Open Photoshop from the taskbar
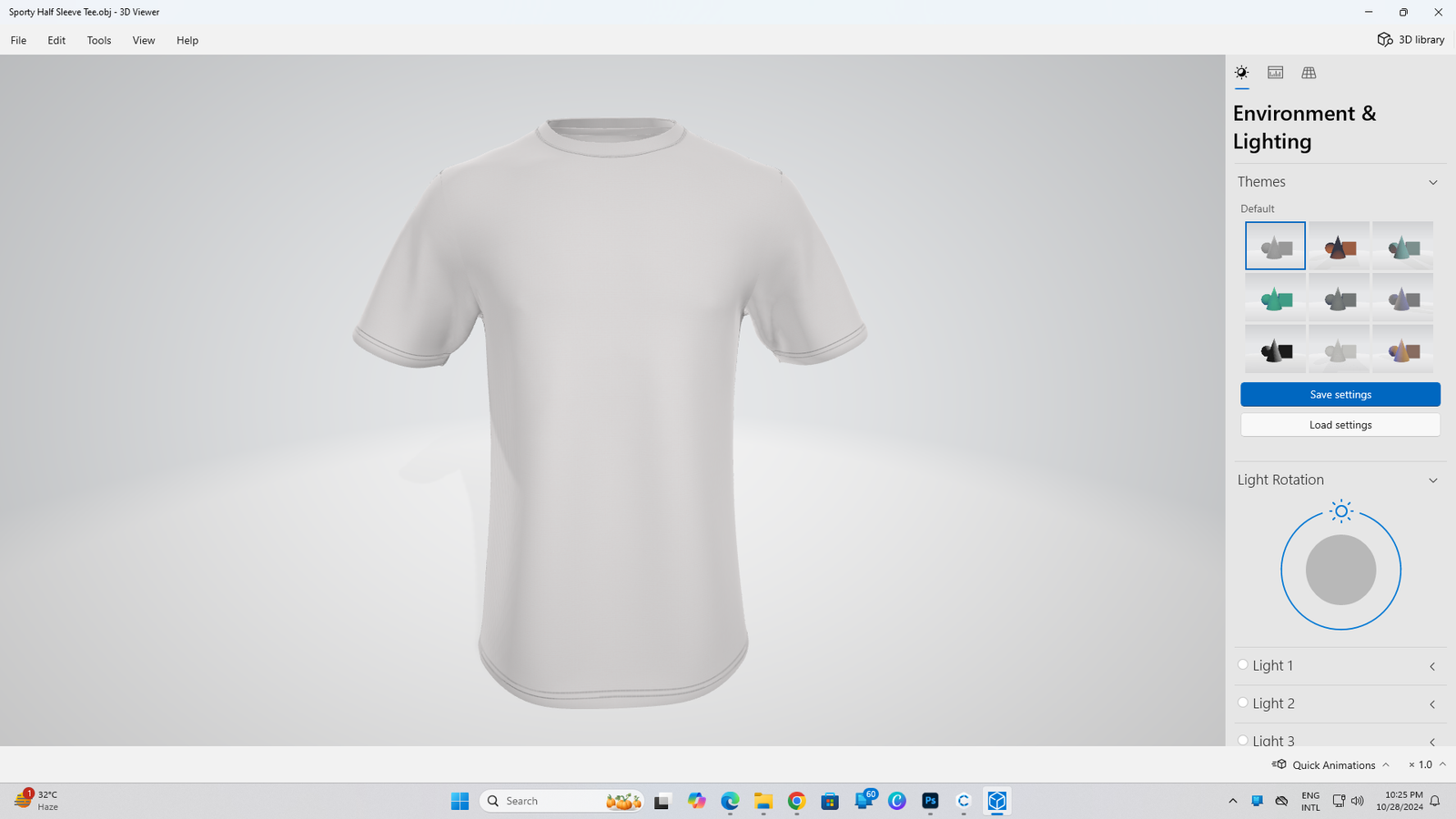 930,801
